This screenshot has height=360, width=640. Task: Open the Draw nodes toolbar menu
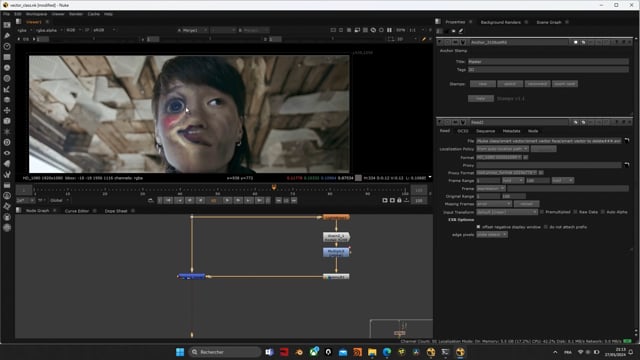[7, 36]
